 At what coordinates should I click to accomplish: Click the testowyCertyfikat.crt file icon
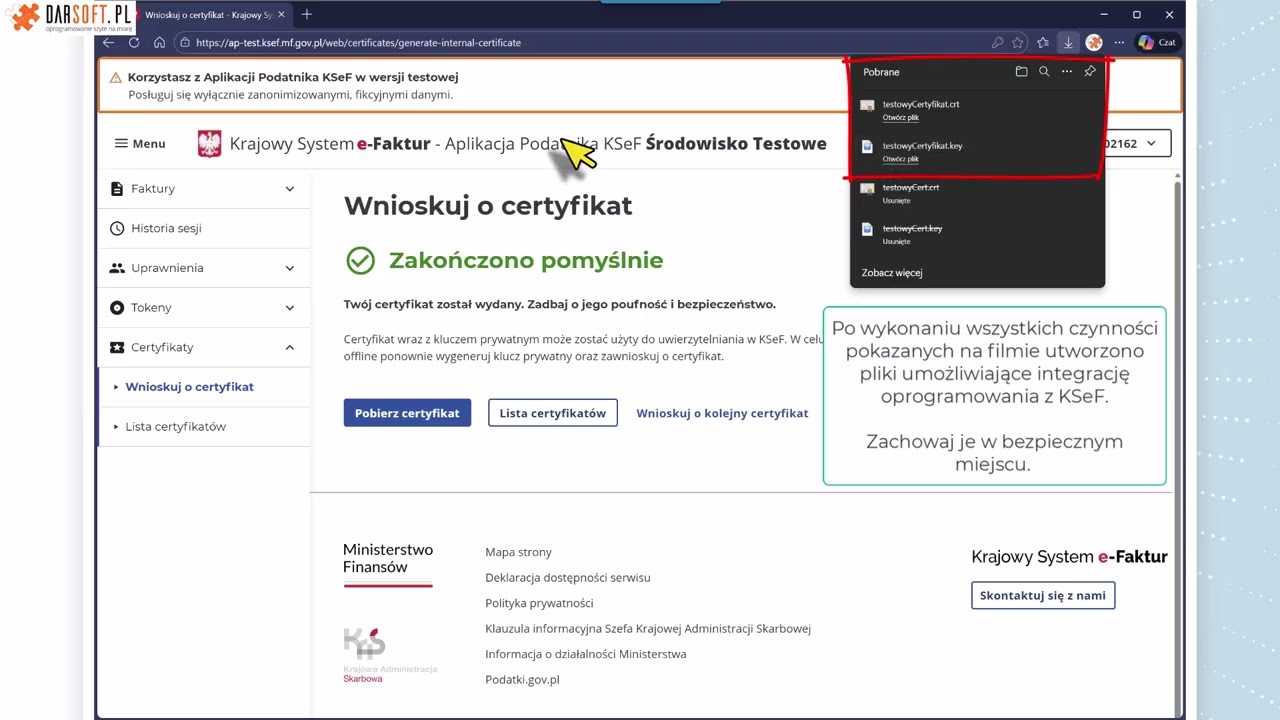pos(867,105)
